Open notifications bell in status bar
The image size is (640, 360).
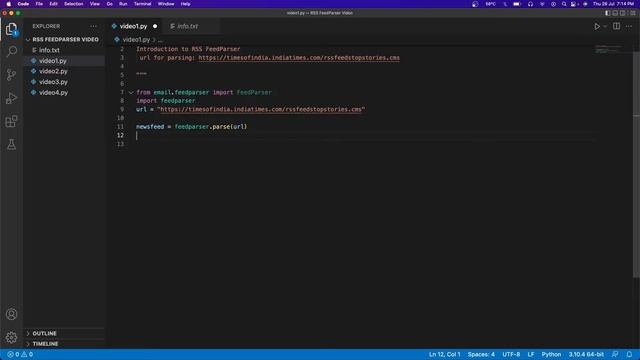629,354
